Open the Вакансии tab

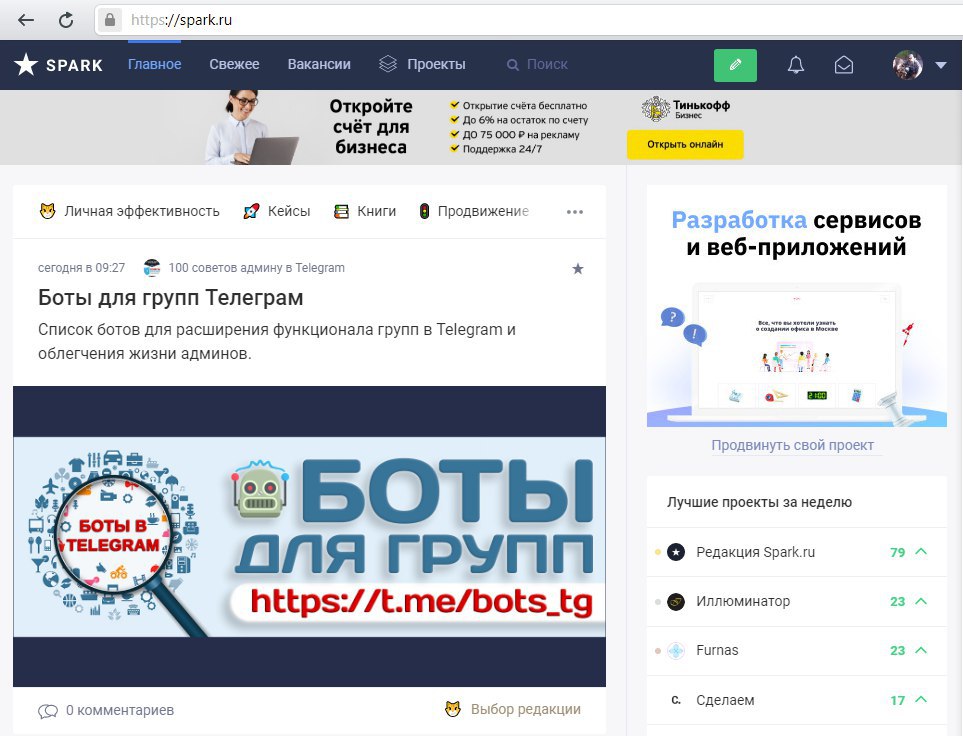[319, 65]
